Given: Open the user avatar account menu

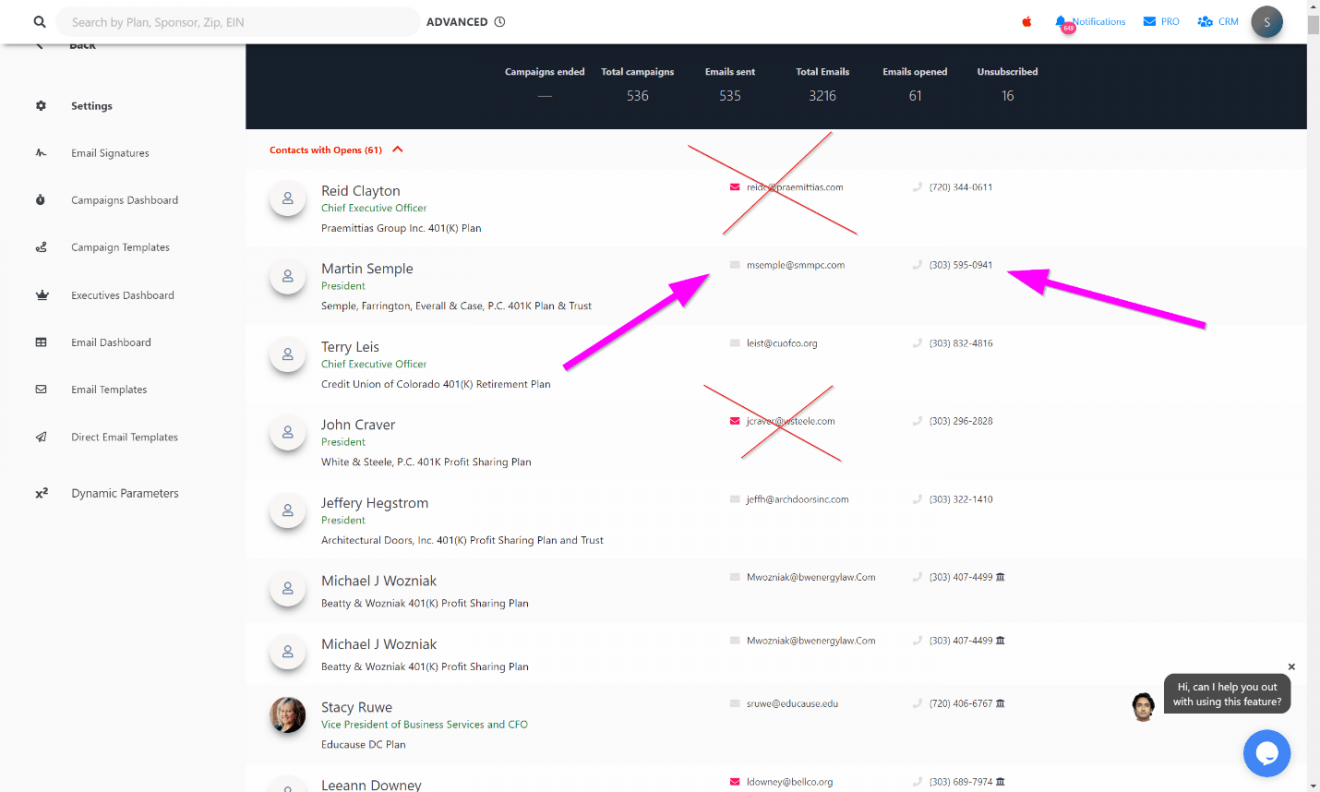Looking at the screenshot, I should pos(1266,22).
